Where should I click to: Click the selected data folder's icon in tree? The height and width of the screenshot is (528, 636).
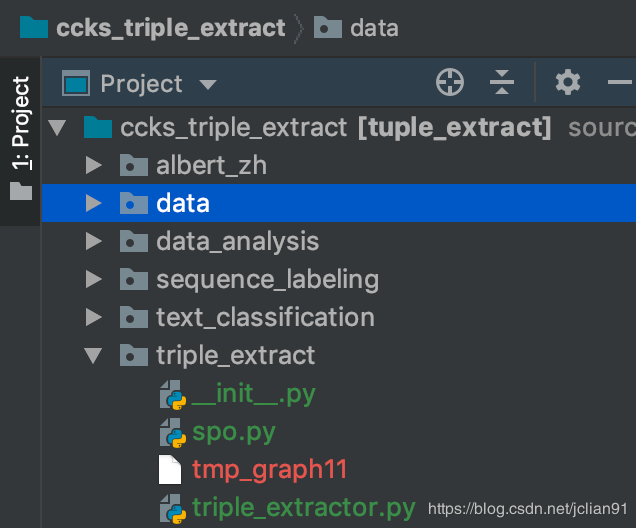[x=134, y=203]
